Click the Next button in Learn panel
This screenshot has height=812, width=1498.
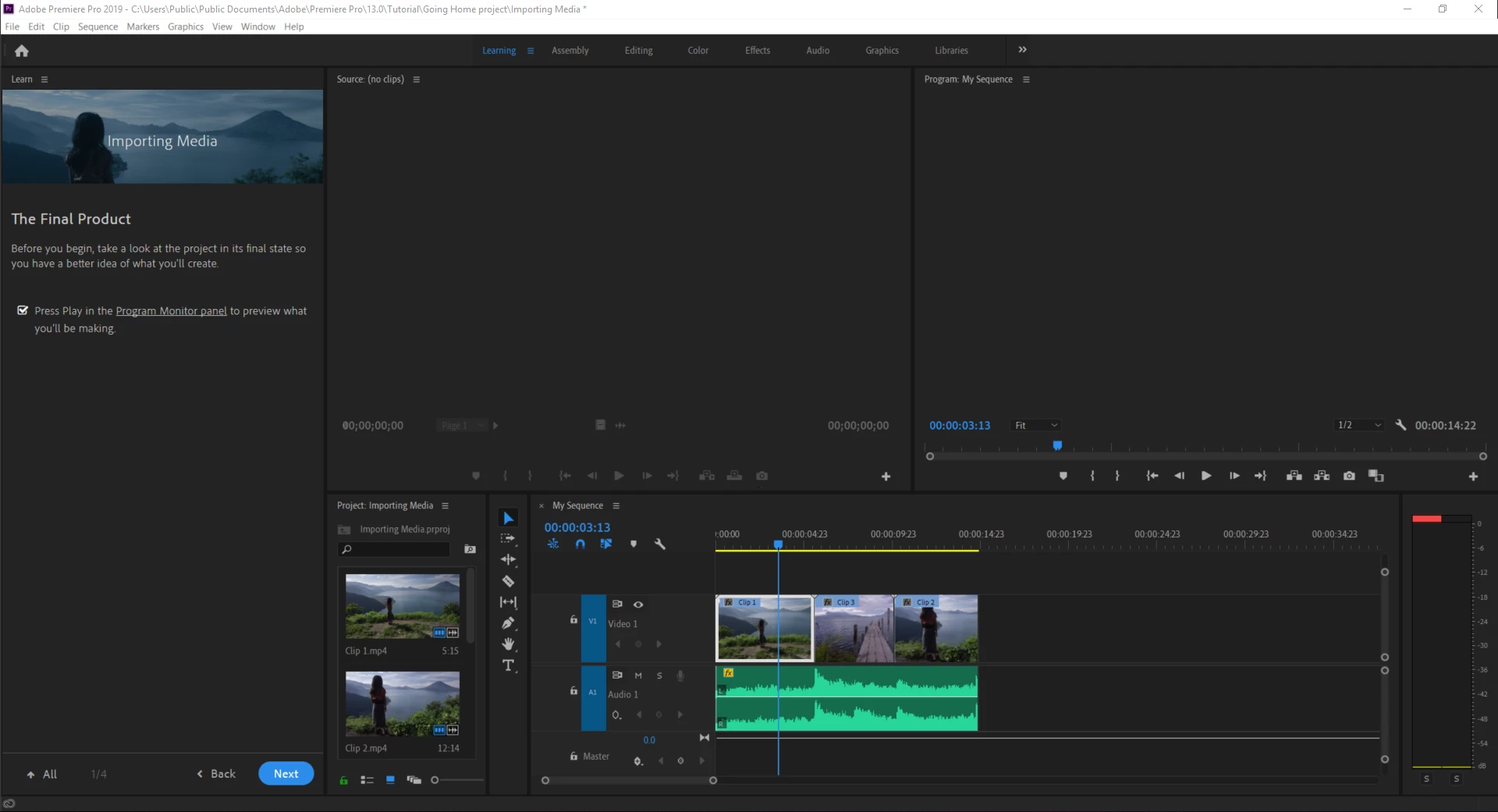[x=286, y=774]
